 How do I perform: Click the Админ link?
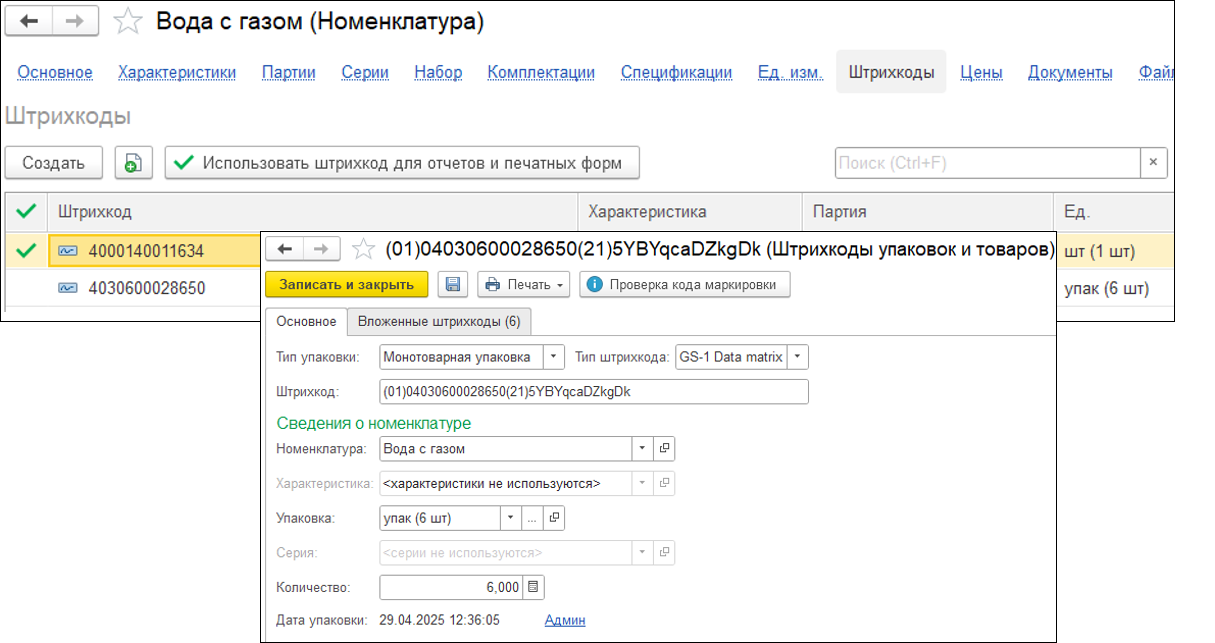tap(565, 620)
